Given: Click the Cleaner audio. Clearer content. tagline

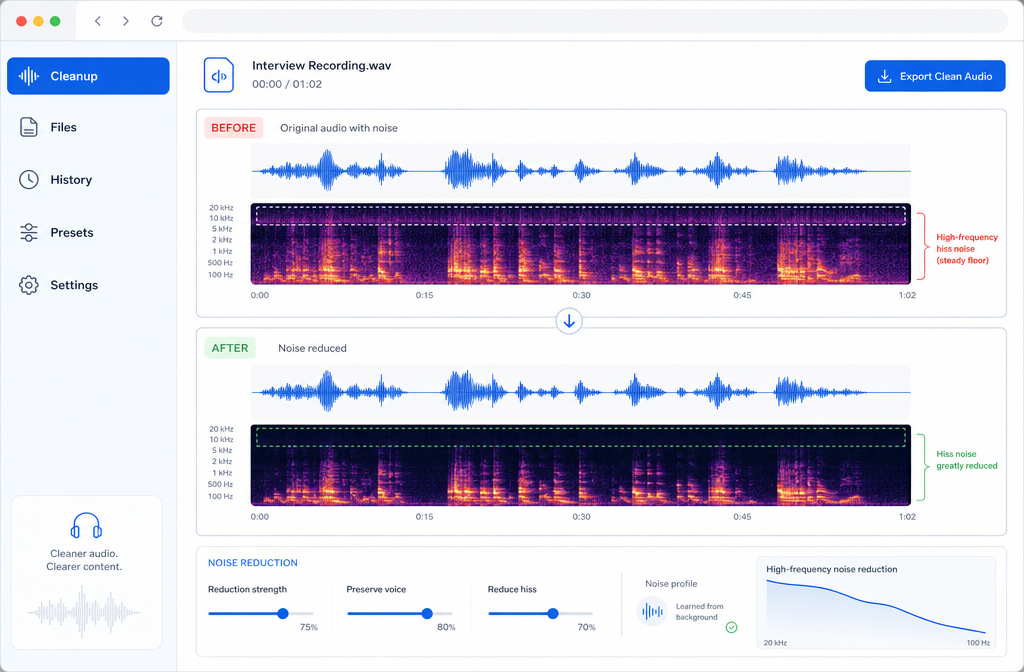Looking at the screenshot, I should [x=84, y=560].
